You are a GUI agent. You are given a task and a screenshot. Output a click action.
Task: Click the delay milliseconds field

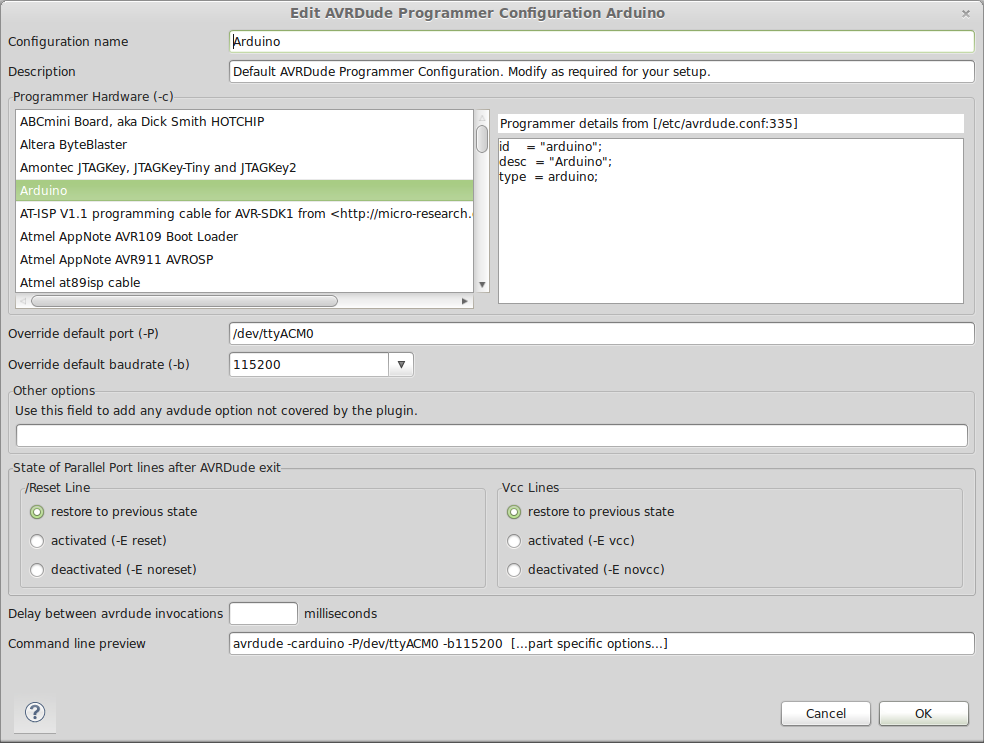tap(264, 613)
